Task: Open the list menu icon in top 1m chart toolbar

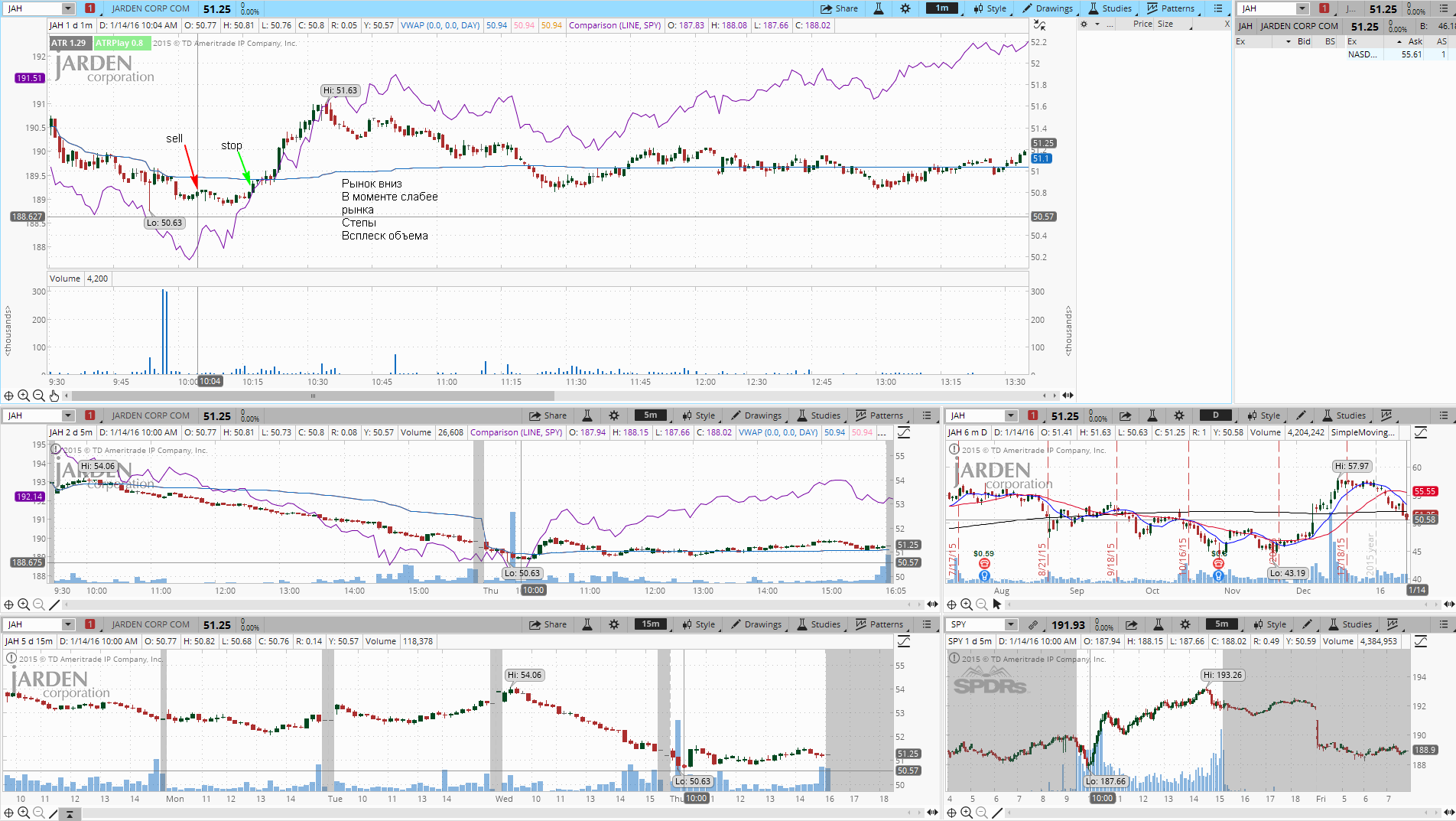Action: (1218, 8)
